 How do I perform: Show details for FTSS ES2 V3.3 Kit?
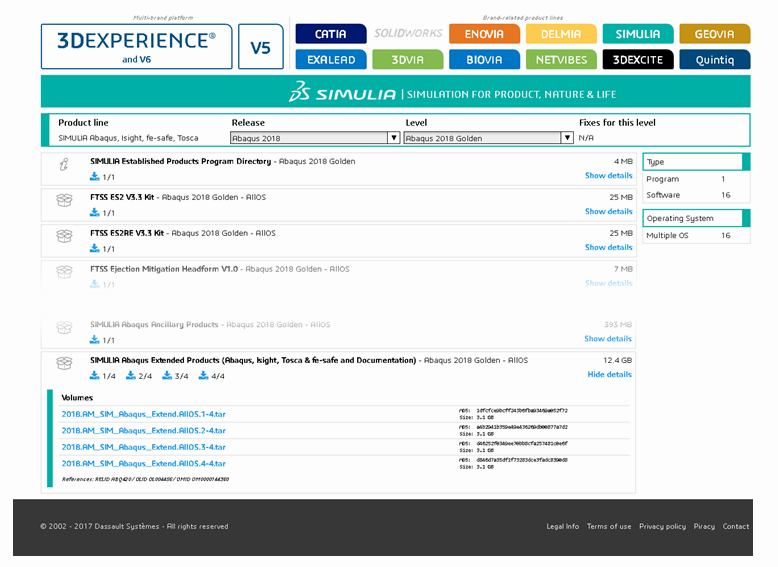pyautogui.click(x=608, y=212)
